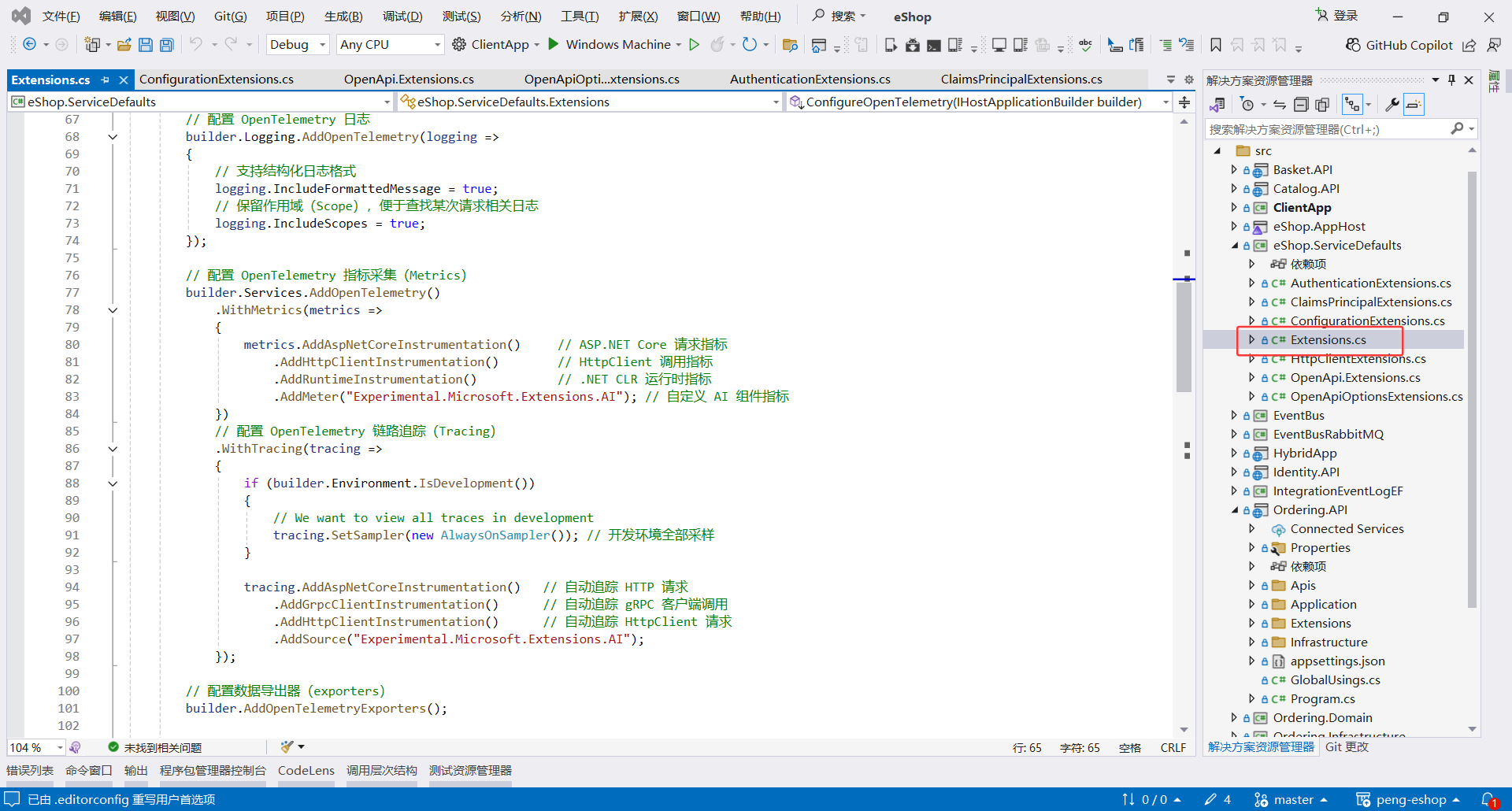Click the bookmark icon in the toolbar
Screen dimensions: 1512x811
[1216, 45]
